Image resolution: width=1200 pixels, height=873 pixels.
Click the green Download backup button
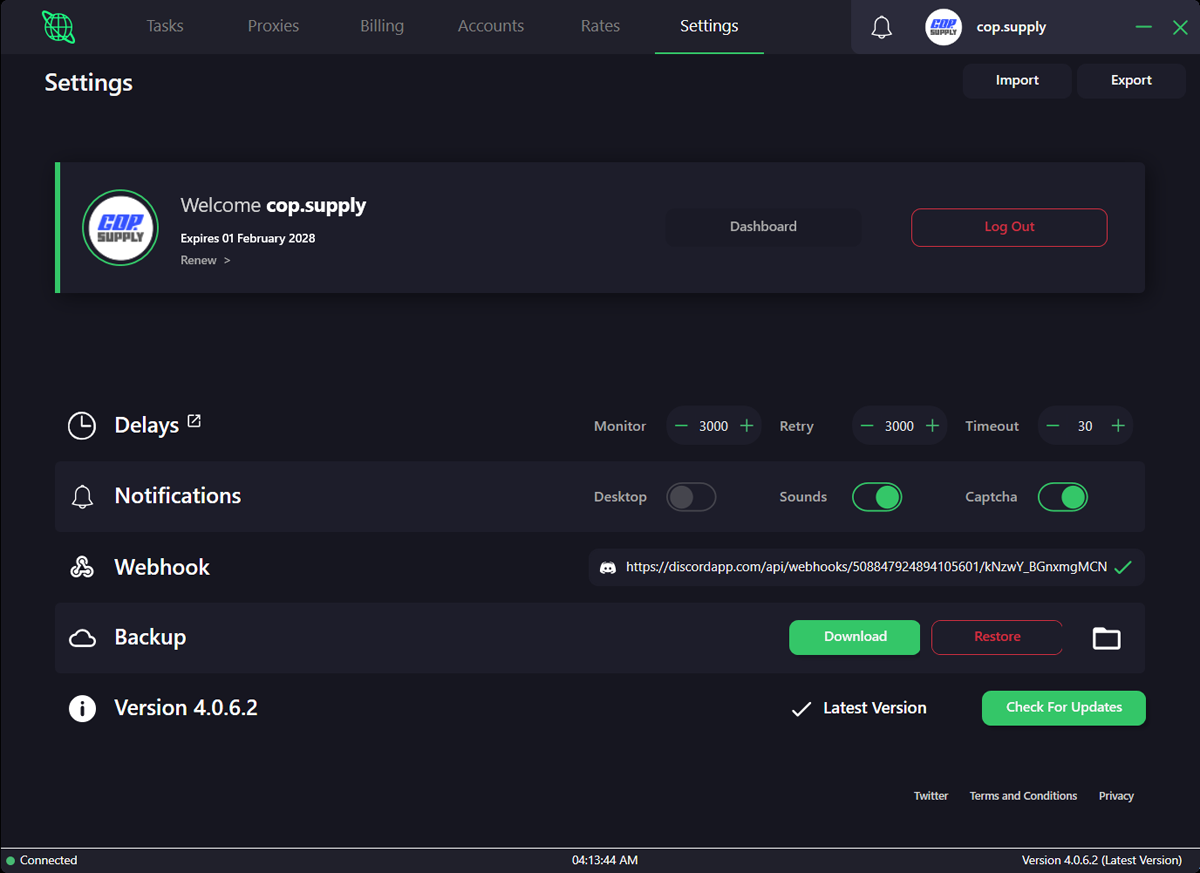[854, 637]
